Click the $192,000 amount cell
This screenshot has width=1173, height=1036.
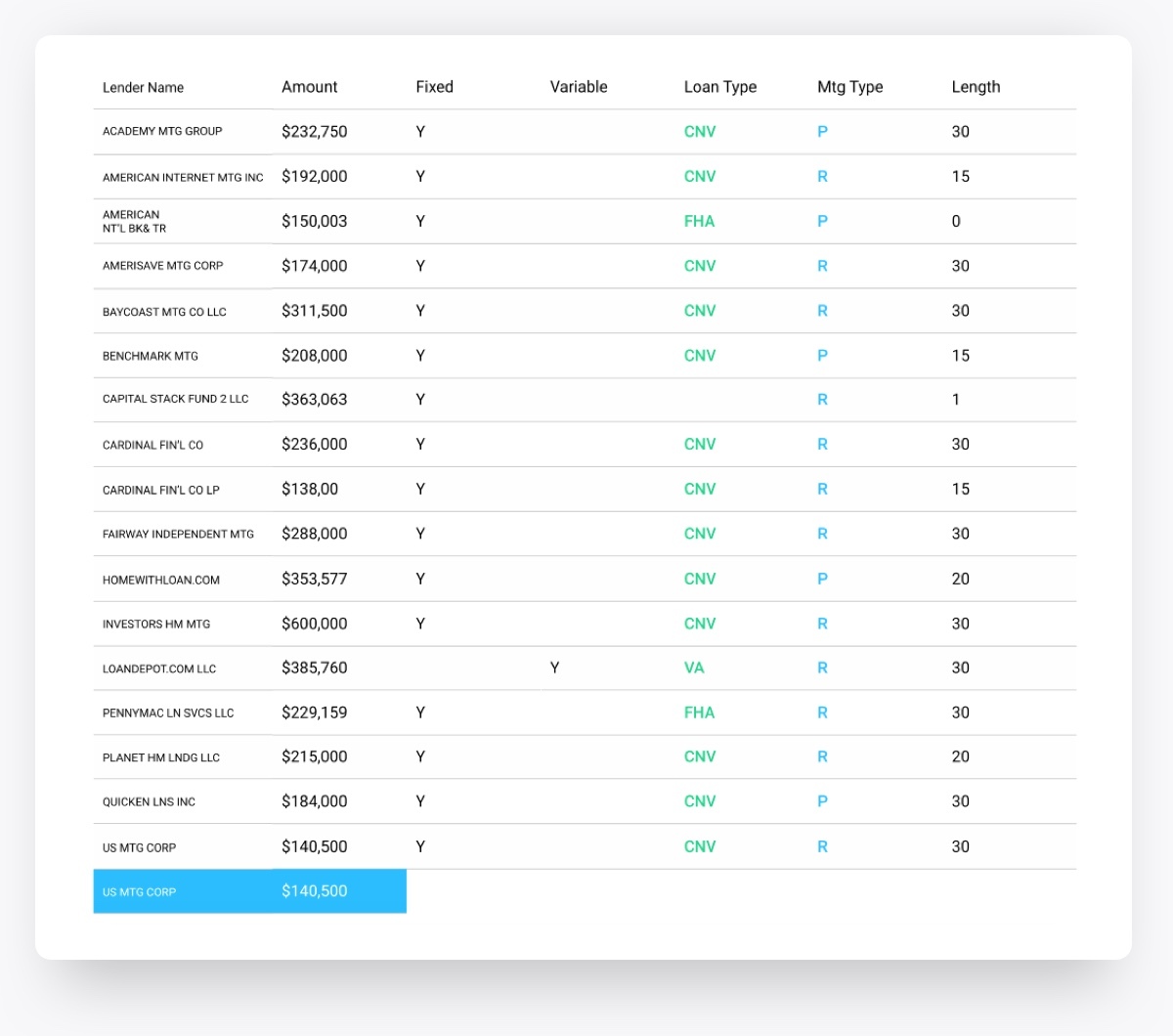(314, 176)
